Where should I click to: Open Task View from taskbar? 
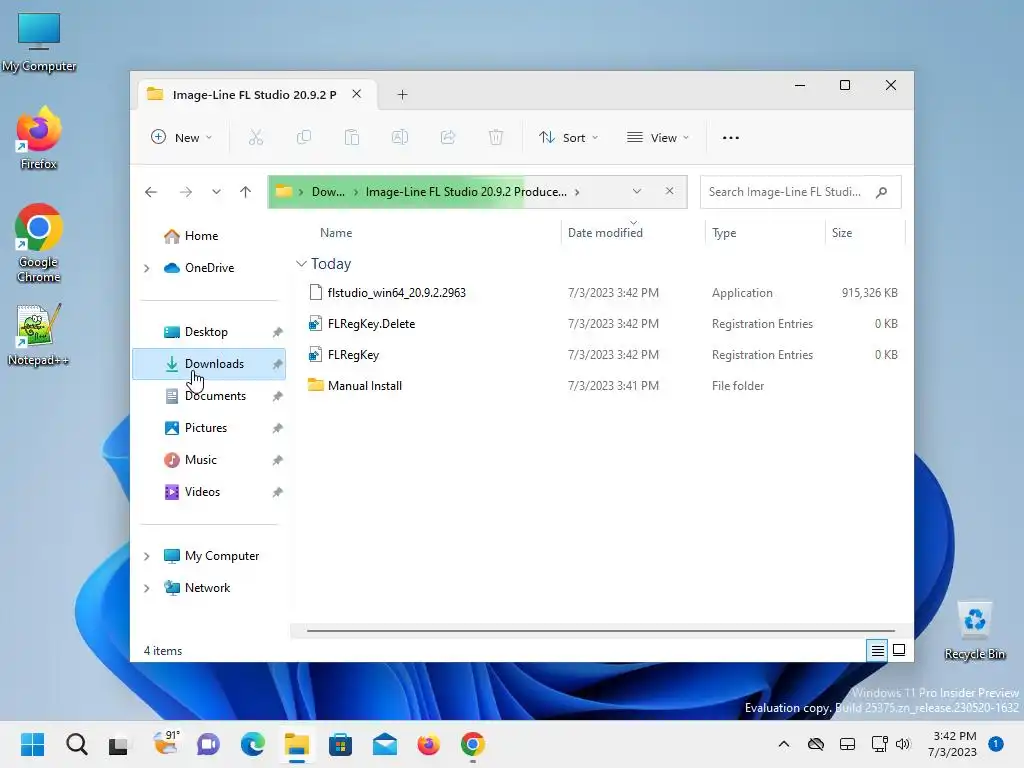tap(120, 744)
